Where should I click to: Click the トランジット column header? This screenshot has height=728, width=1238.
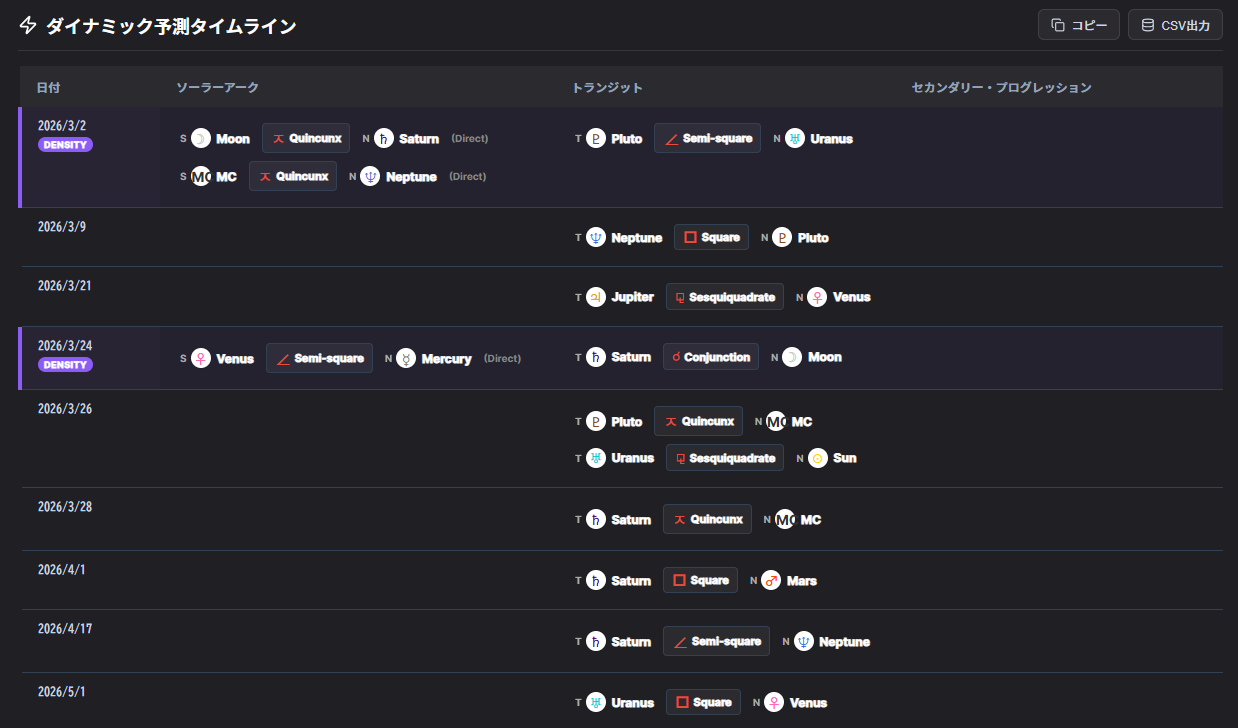[607, 88]
